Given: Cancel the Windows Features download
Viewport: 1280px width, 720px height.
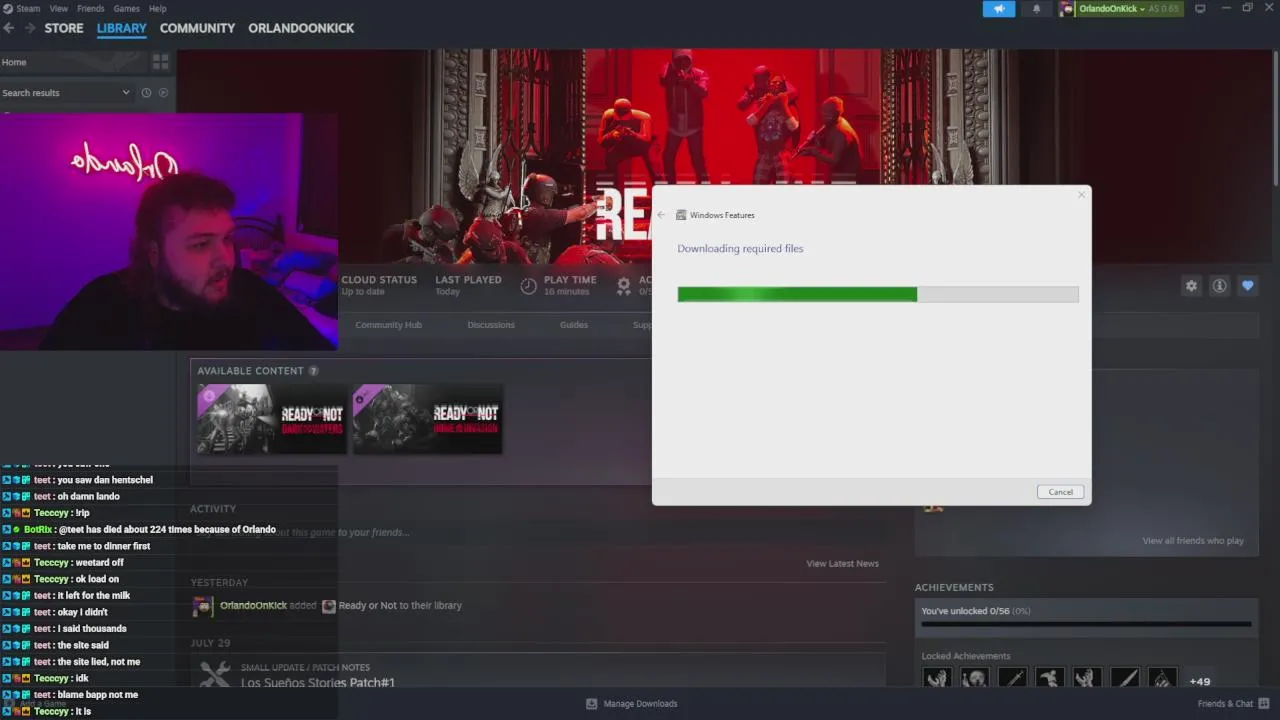Looking at the screenshot, I should coord(1060,492).
